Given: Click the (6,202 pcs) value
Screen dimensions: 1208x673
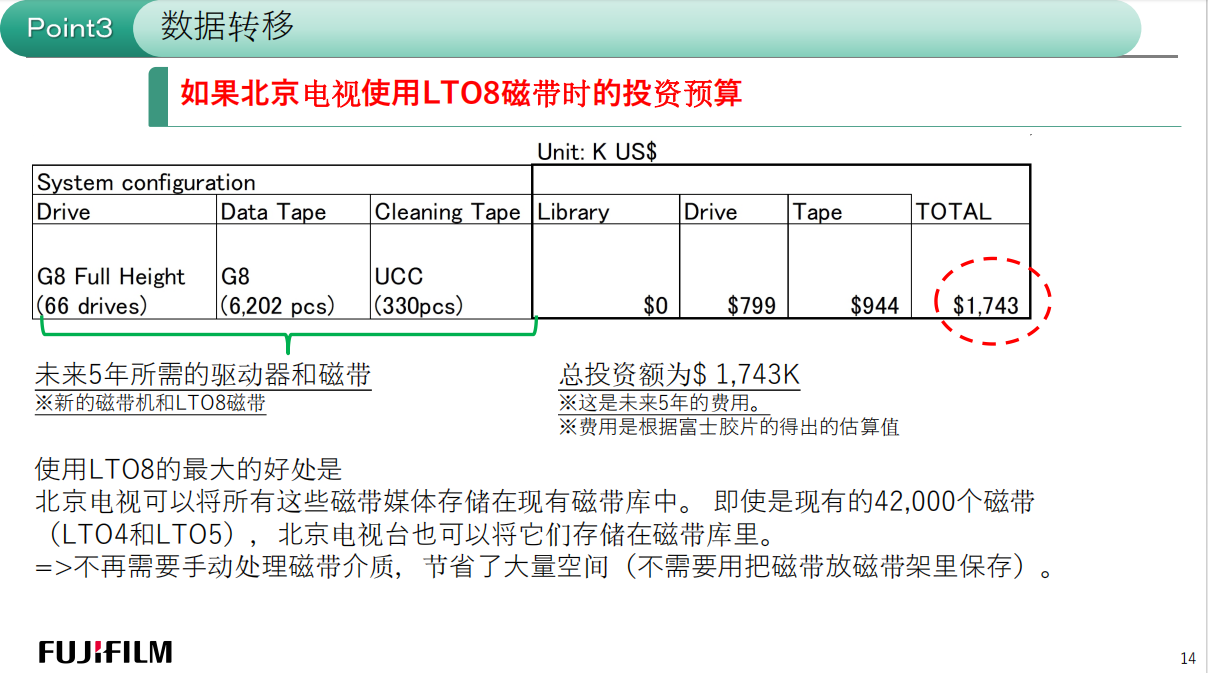Looking at the screenshot, I should 278,306.
